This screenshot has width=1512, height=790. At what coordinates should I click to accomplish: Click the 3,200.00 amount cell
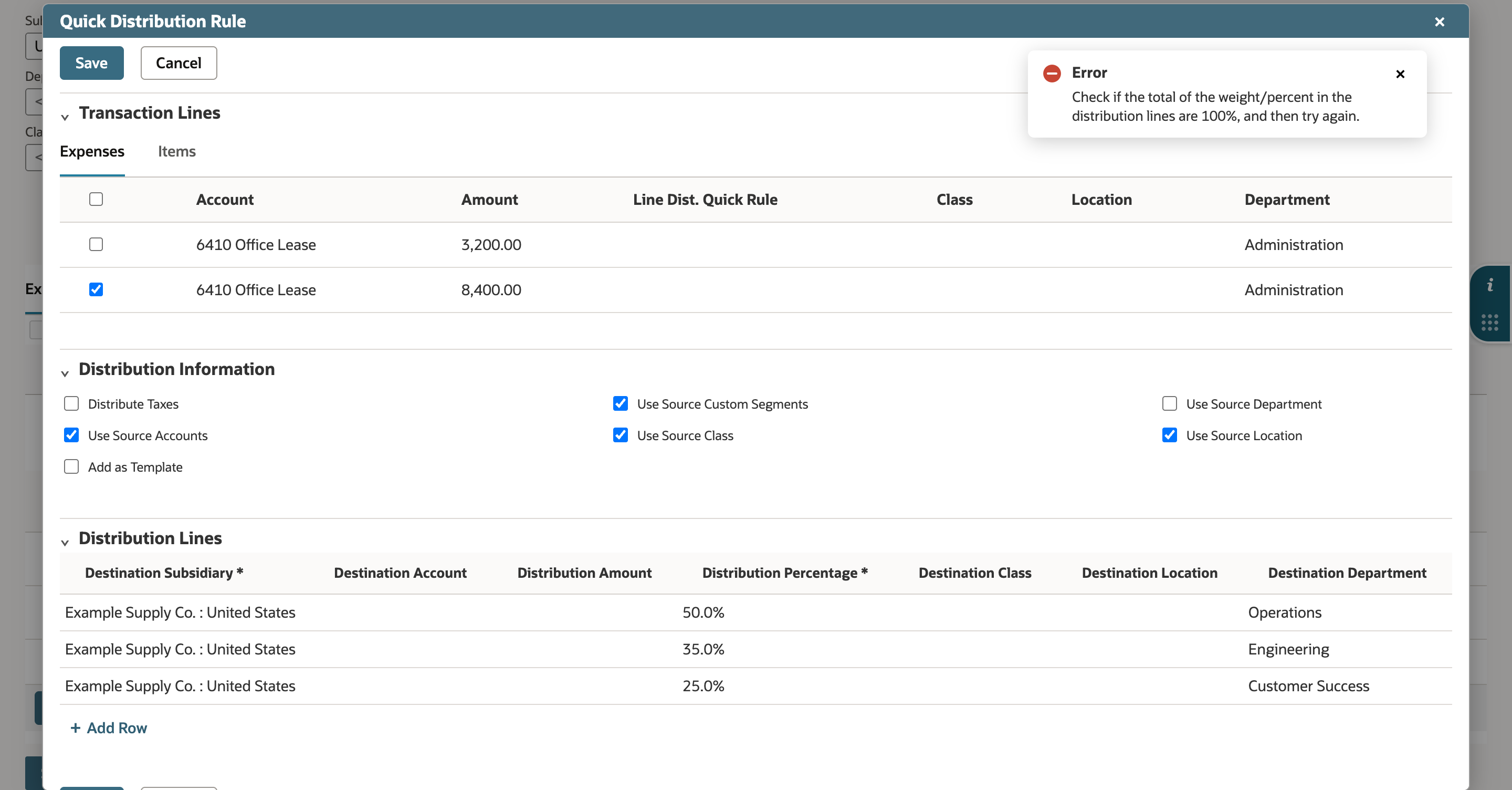click(491, 245)
